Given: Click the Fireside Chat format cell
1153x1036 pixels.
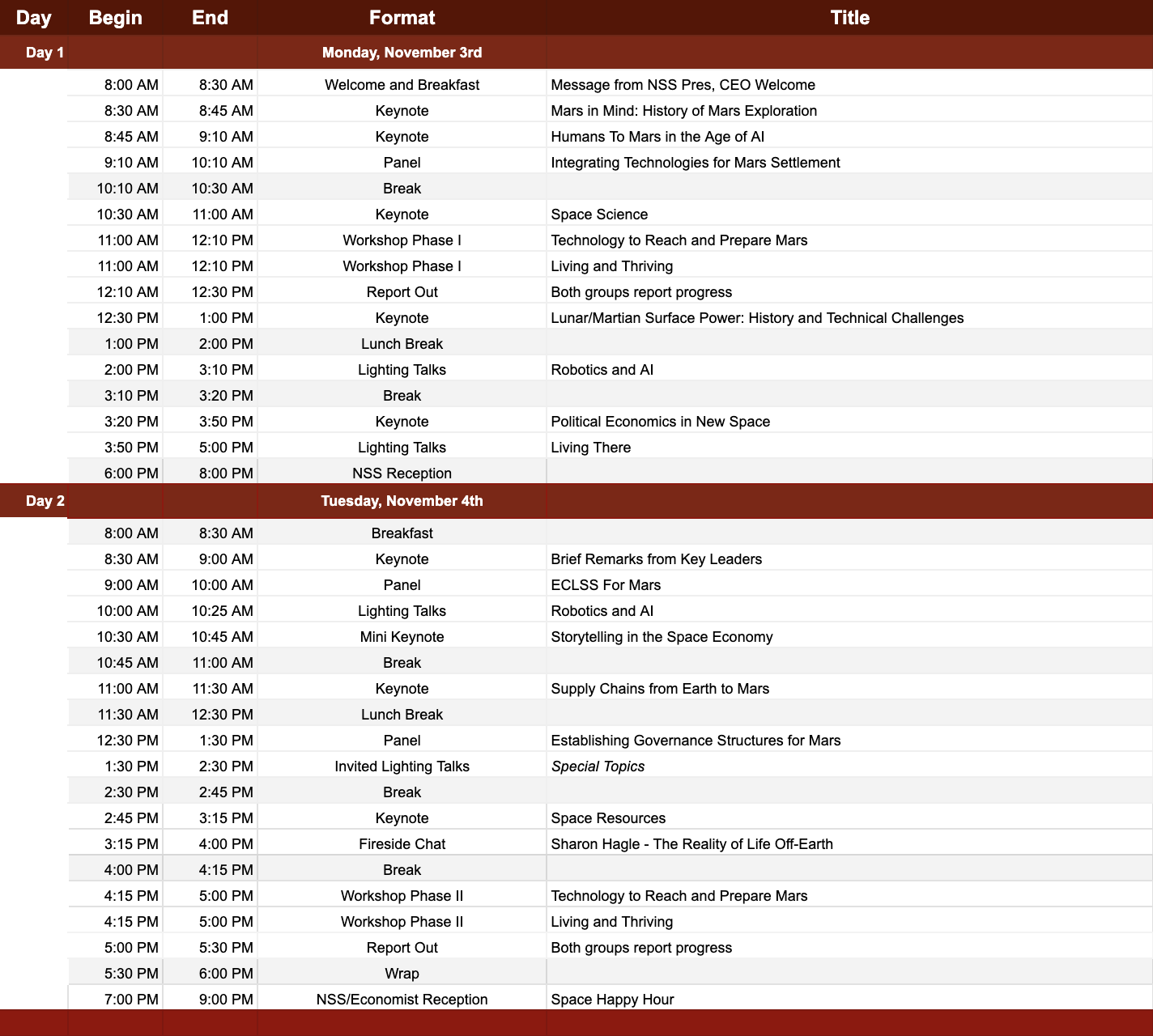Looking at the screenshot, I should (402, 844).
